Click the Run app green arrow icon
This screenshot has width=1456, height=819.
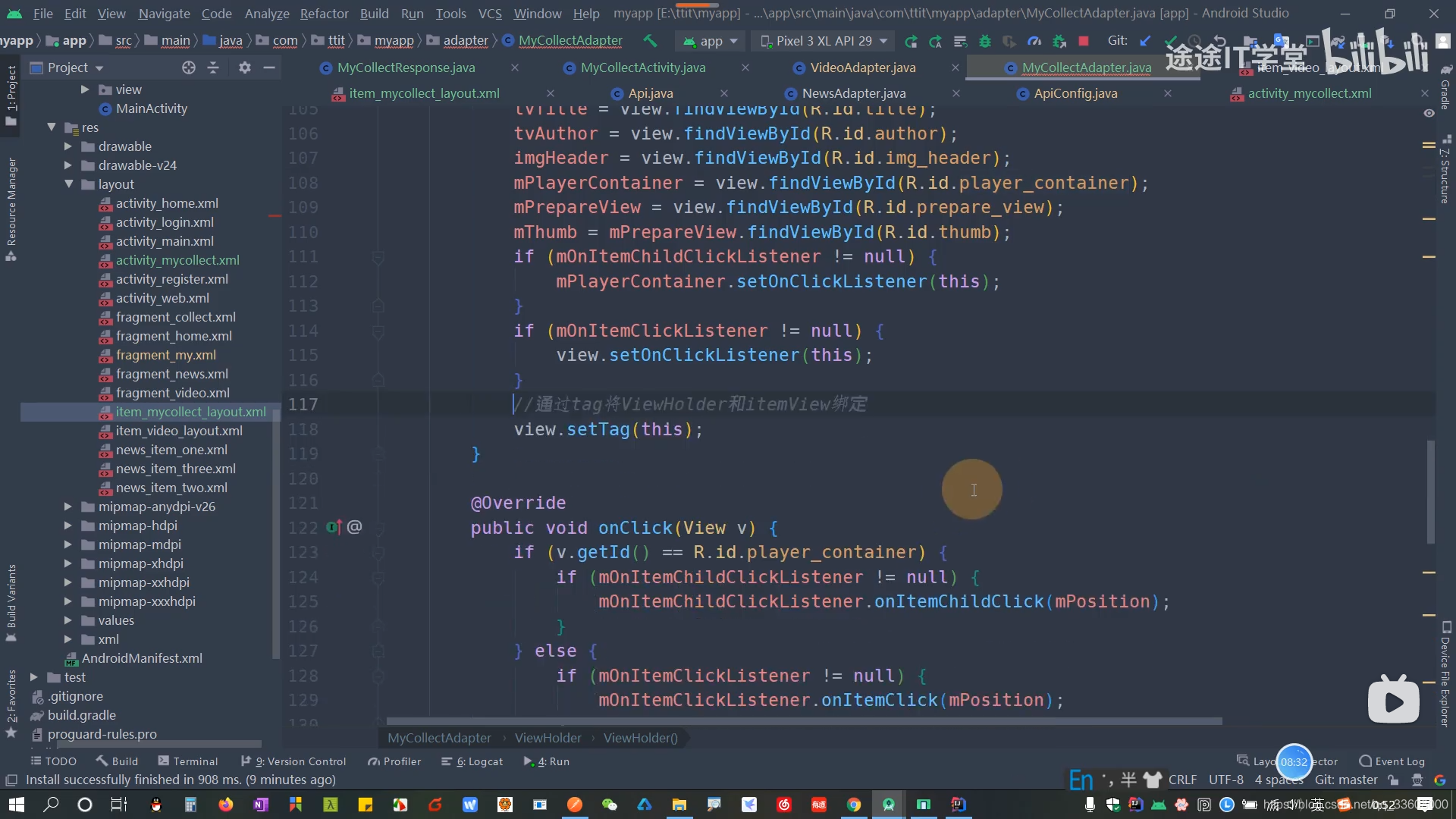click(x=911, y=41)
